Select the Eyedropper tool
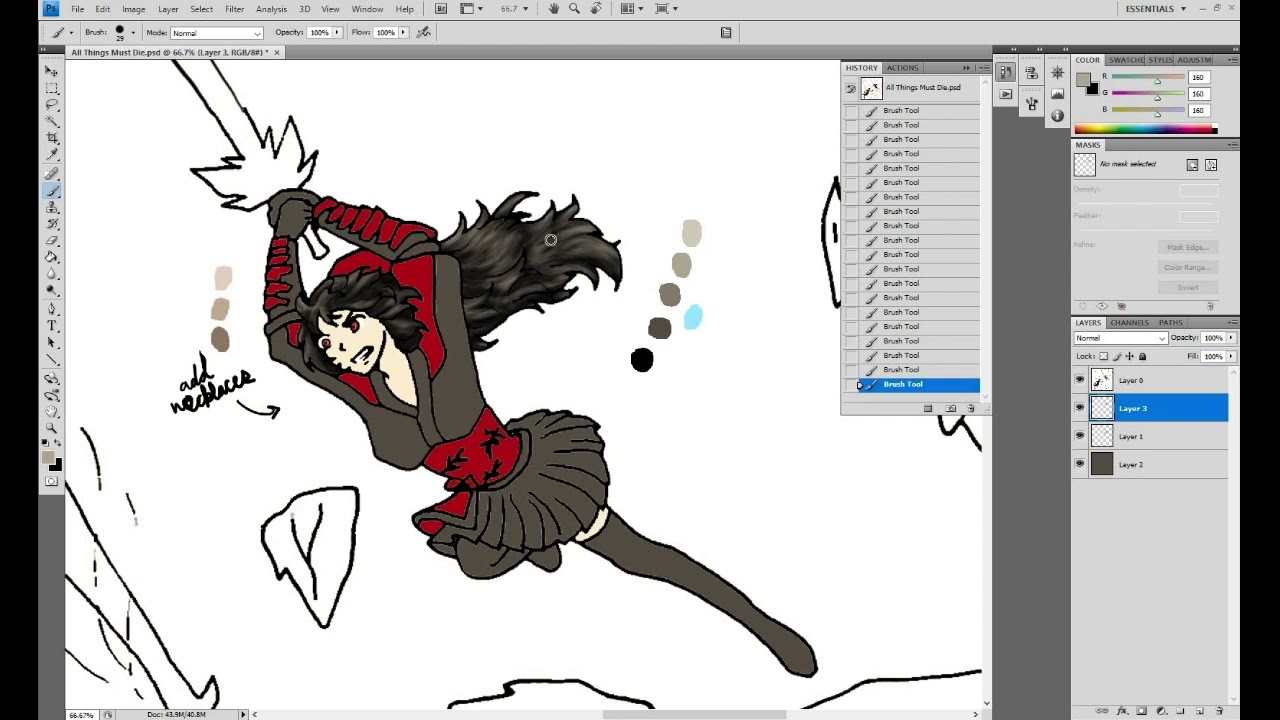 tap(52, 155)
